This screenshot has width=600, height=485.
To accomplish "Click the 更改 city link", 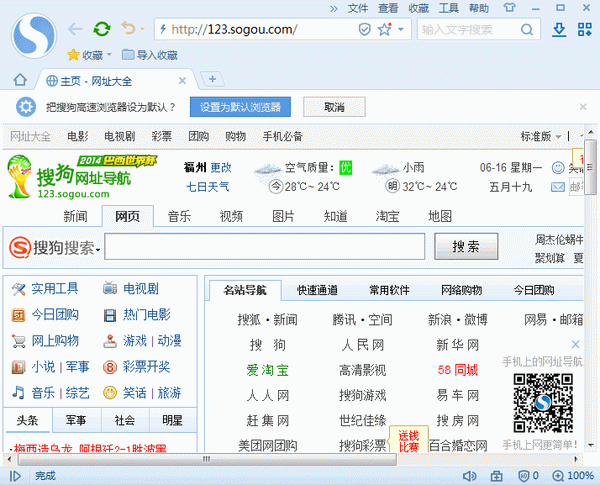I will pyautogui.click(x=221, y=168).
